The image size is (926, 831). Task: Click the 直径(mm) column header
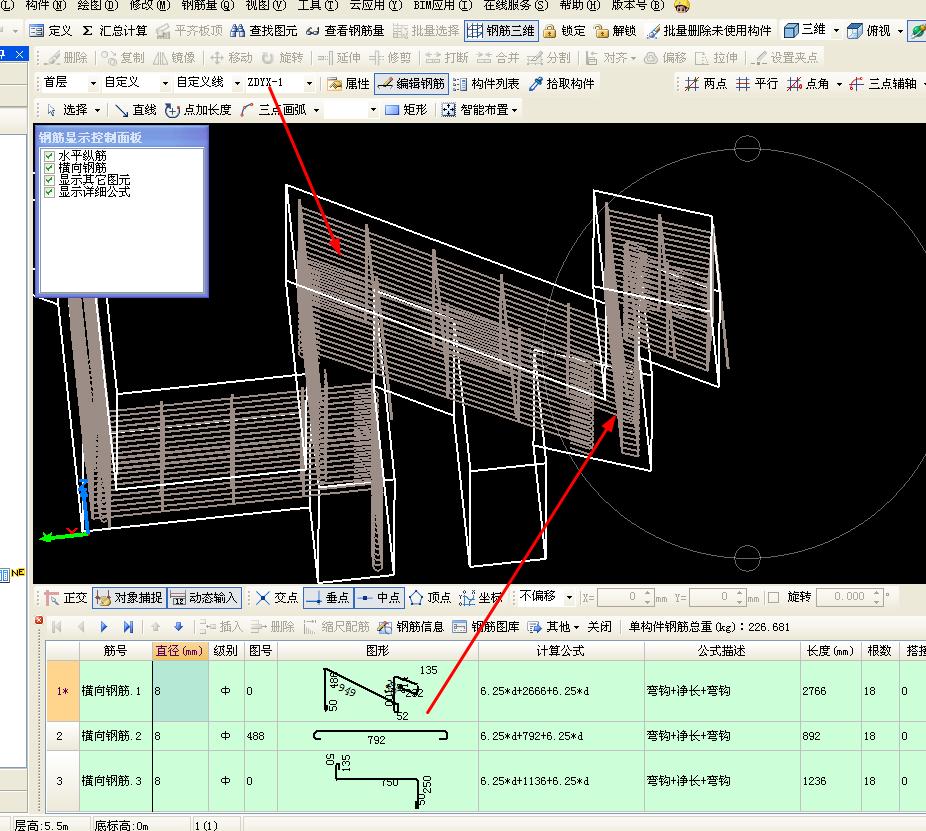coord(180,651)
